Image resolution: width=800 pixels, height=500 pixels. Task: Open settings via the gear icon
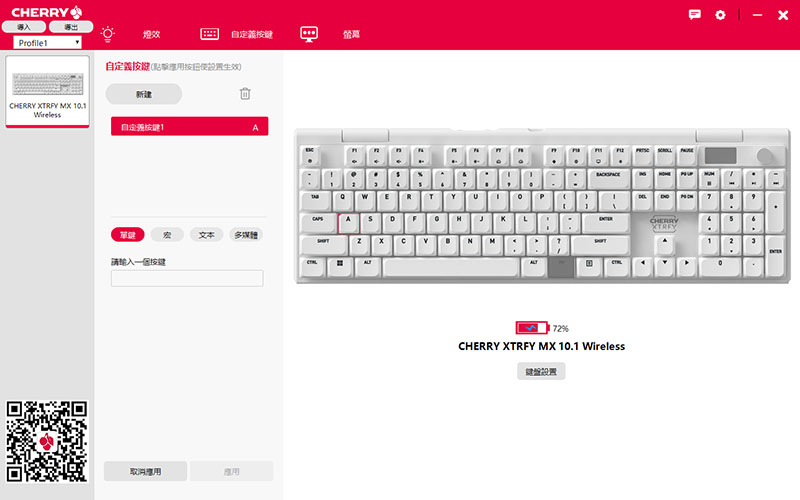[720, 15]
